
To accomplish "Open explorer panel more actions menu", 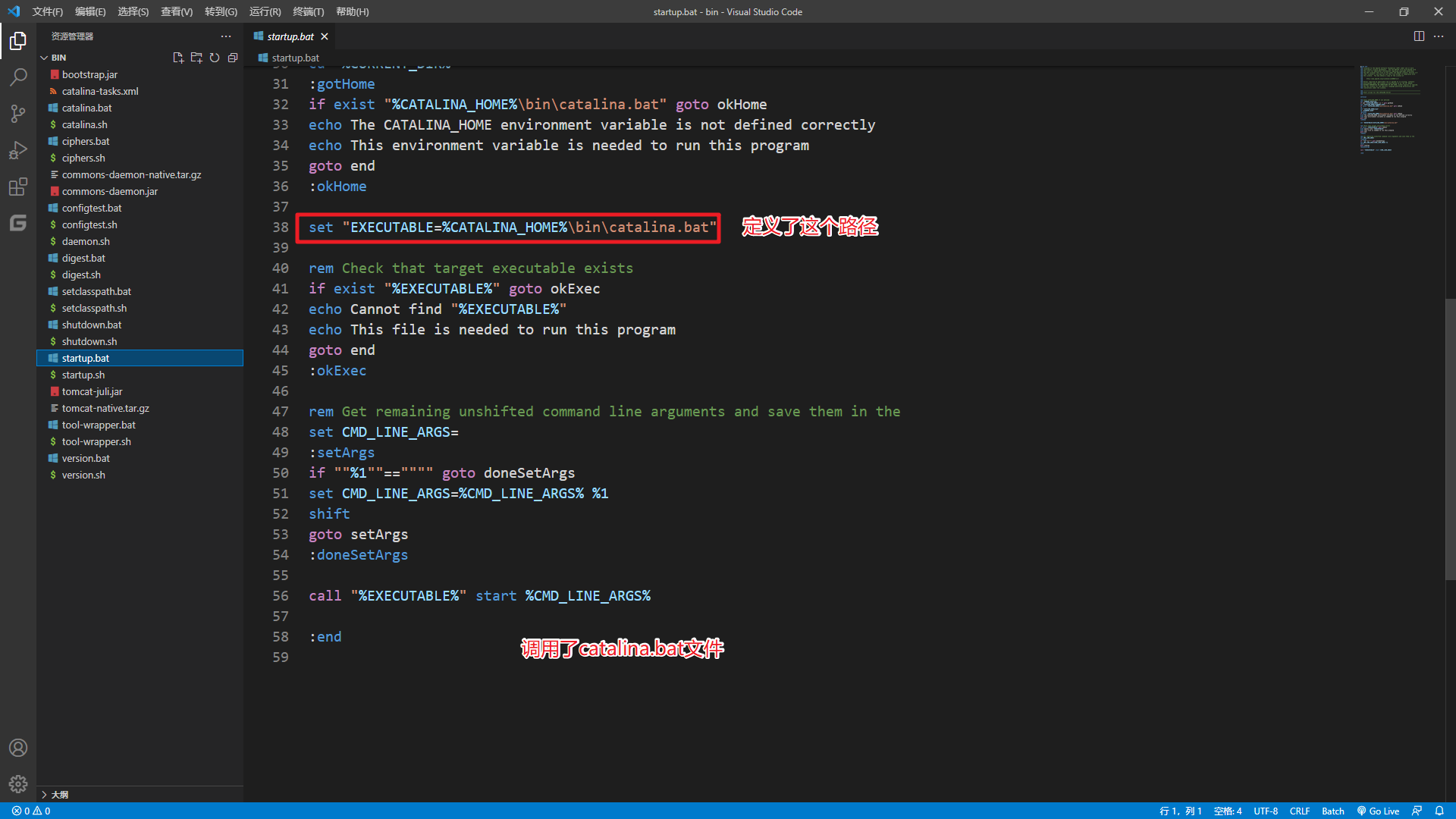I will pos(226,36).
